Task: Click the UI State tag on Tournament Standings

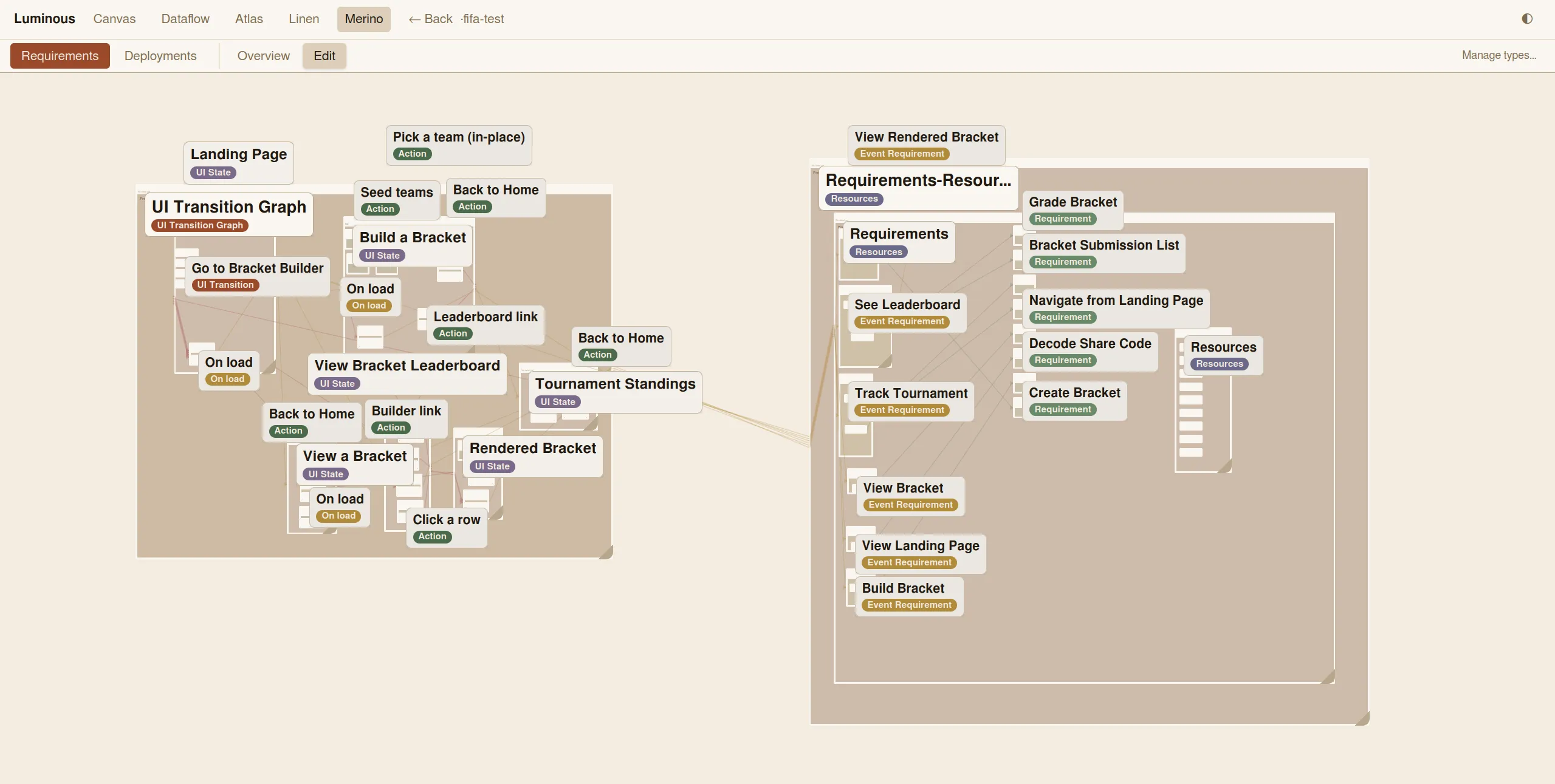Action: coord(557,402)
